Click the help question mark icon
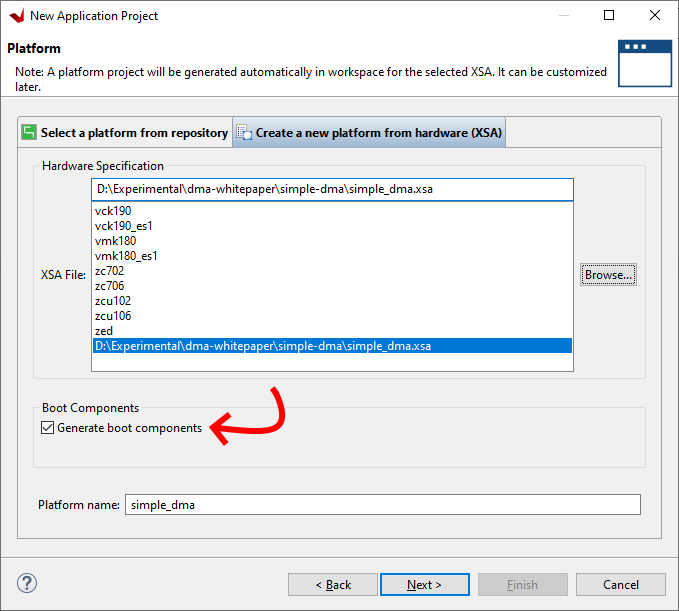The height and width of the screenshot is (611, 679). [27, 583]
